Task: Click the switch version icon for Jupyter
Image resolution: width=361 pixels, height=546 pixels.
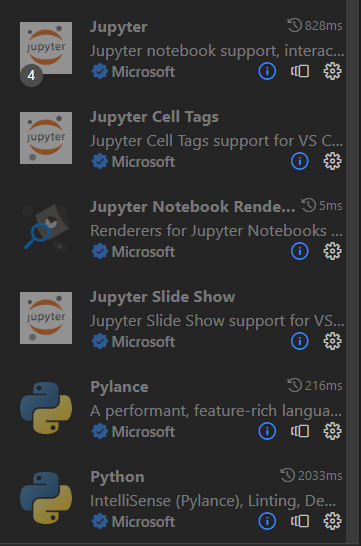Action: pyautogui.click(x=300, y=71)
